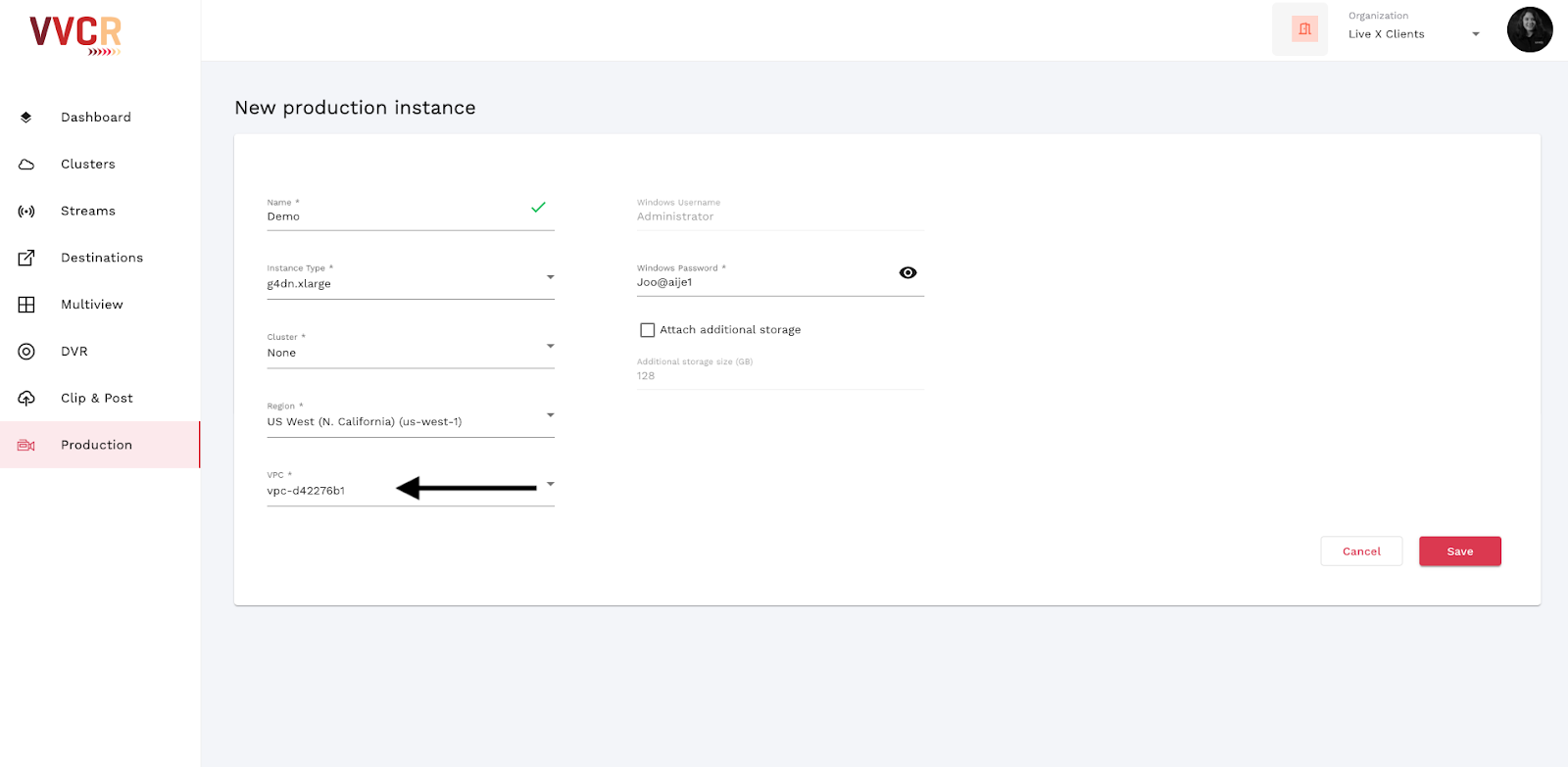
Task: Click the Windows Username Administrator field
Action: 780,214
